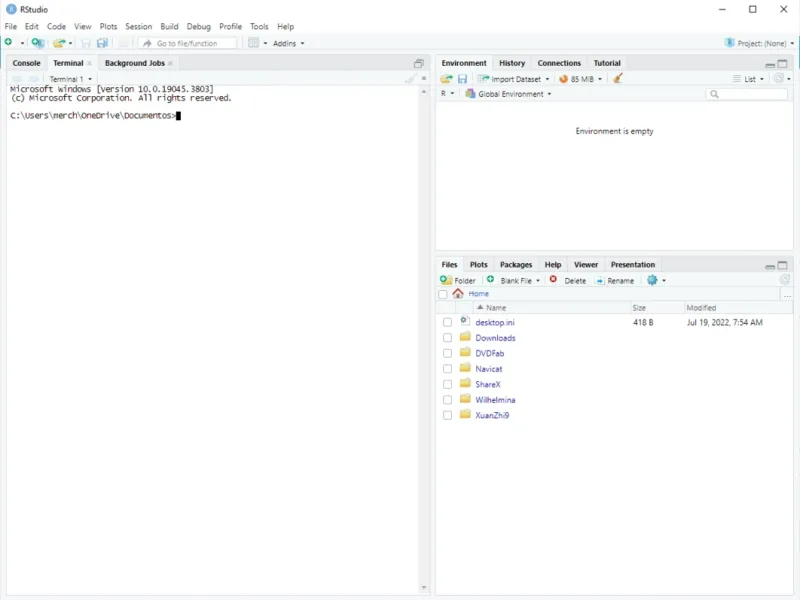Click the Folder button to create new folder
This screenshot has height=600, width=800.
coord(458,280)
